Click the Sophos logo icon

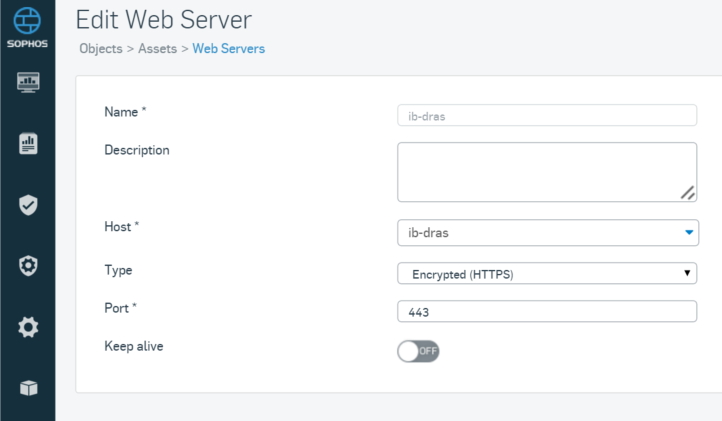tap(27, 21)
